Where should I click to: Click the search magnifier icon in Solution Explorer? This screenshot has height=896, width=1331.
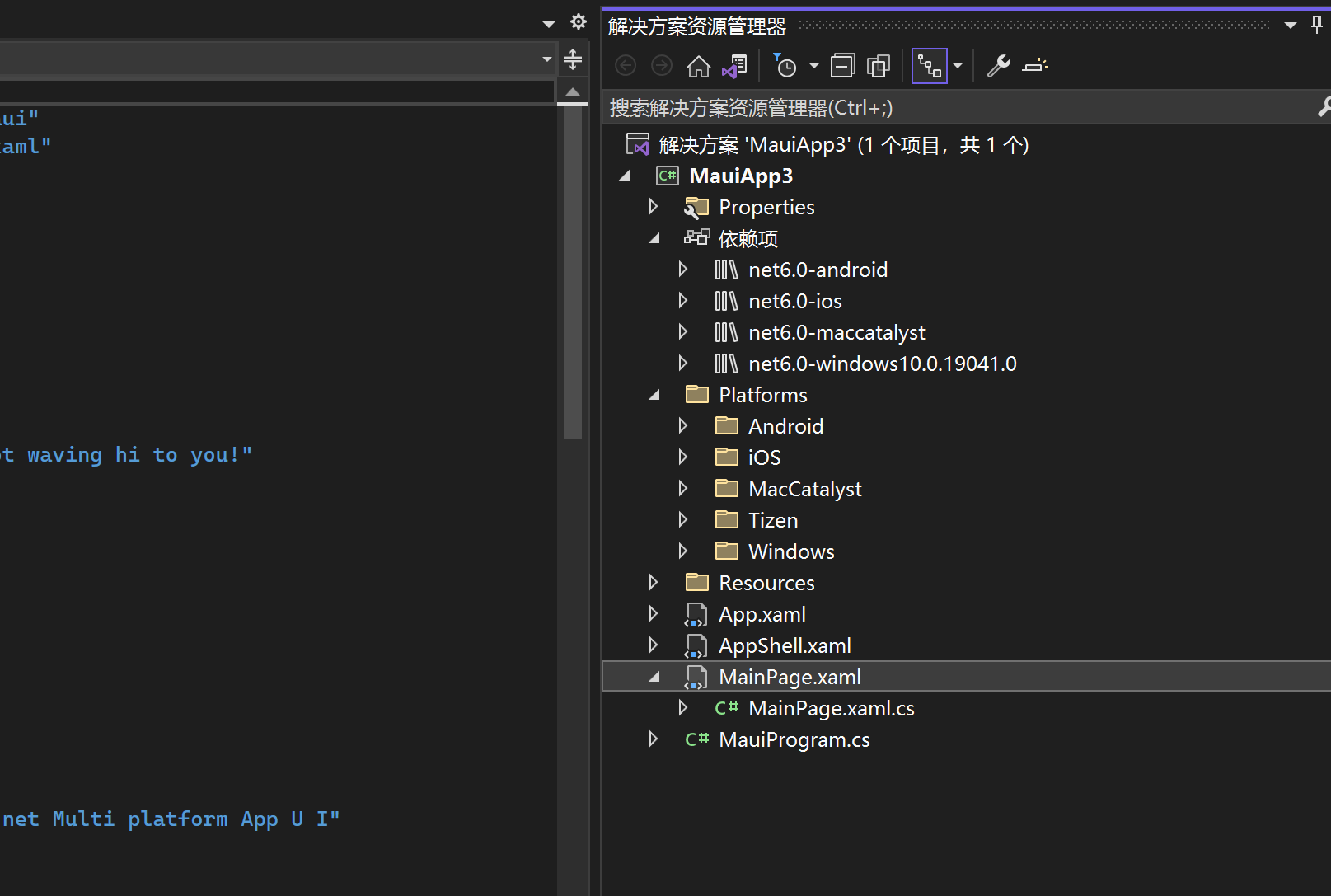click(1324, 107)
